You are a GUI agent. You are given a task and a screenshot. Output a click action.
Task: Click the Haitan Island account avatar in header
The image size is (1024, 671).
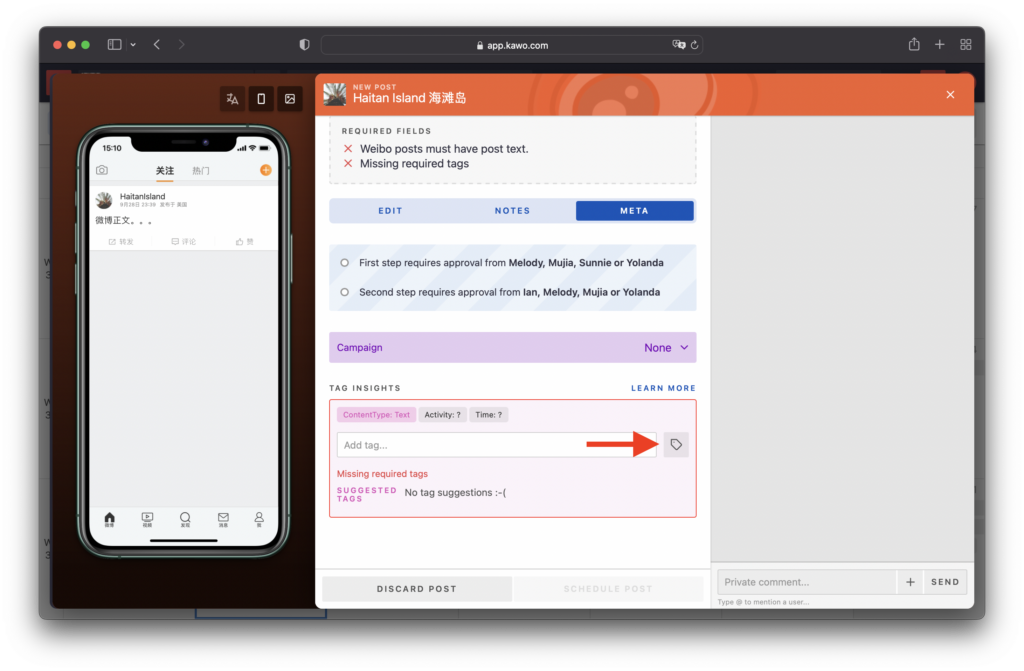coord(335,95)
